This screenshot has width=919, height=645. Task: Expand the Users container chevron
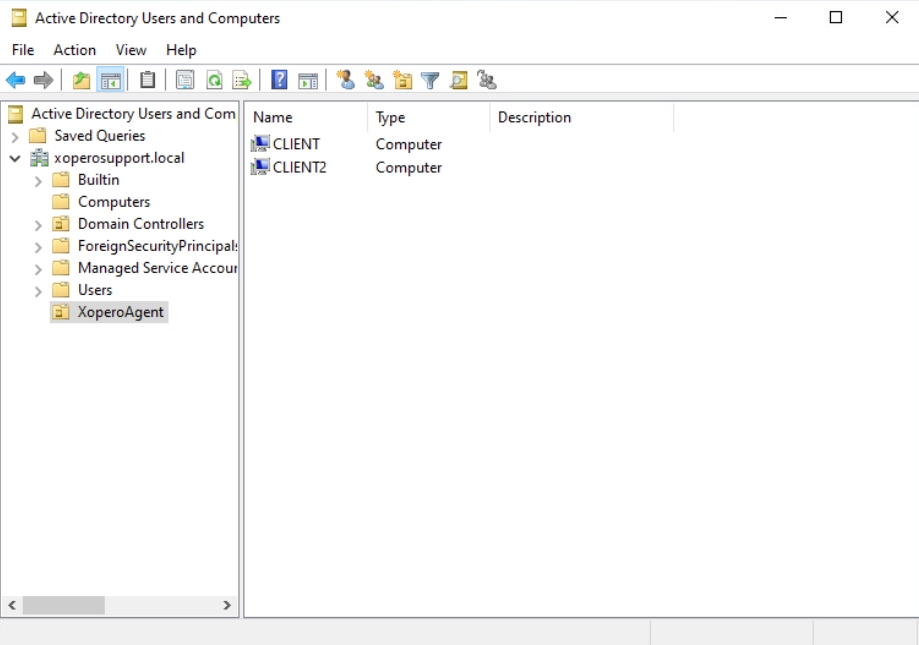coord(39,290)
